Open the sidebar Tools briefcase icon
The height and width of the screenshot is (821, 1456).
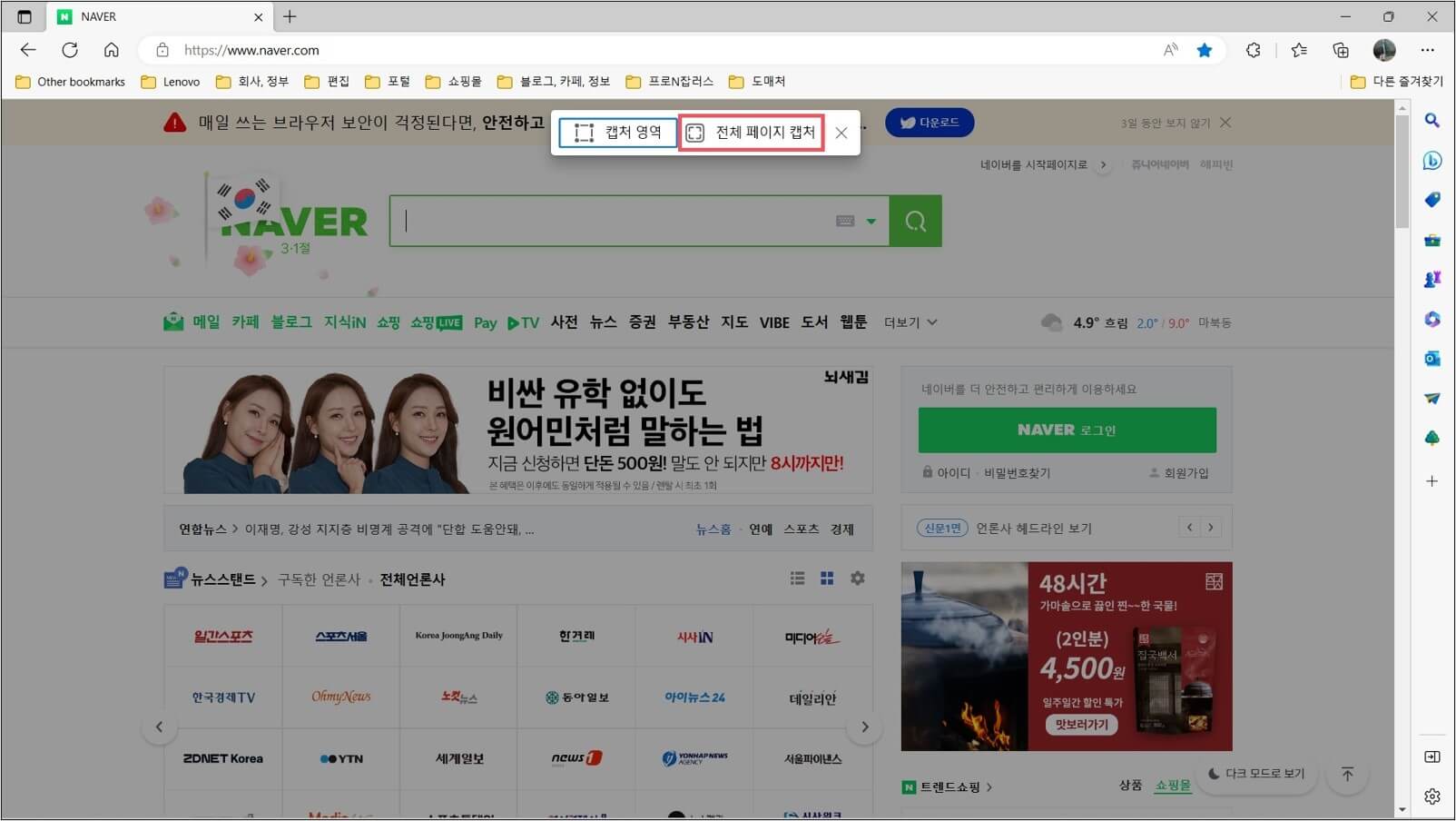point(1432,240)
